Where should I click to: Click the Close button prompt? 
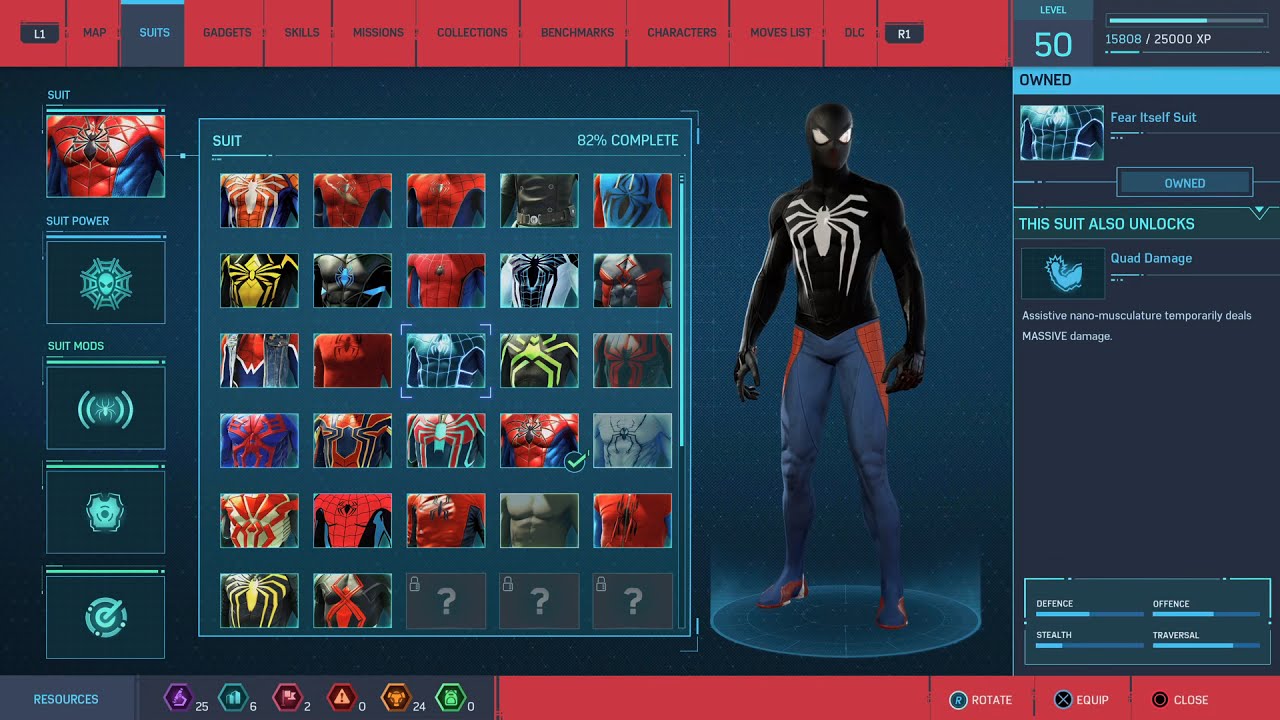(1180, 700)
